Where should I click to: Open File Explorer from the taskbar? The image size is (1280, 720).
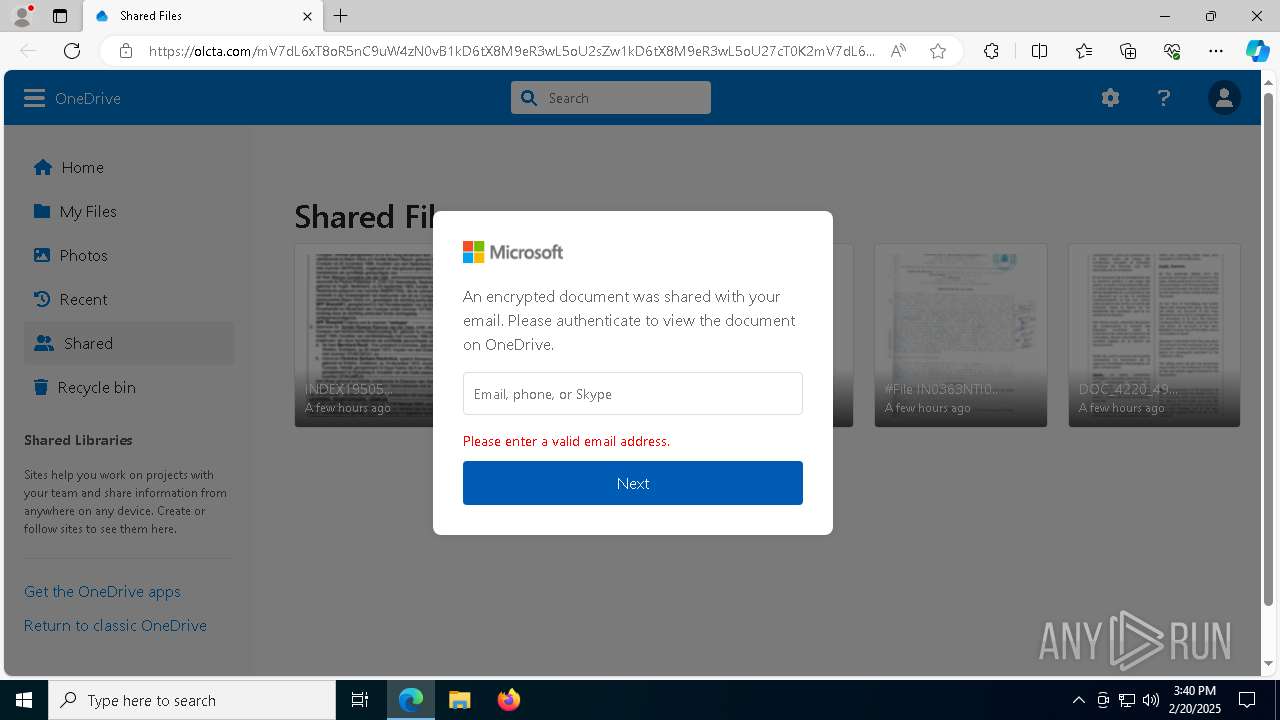[x=460, y=700]
